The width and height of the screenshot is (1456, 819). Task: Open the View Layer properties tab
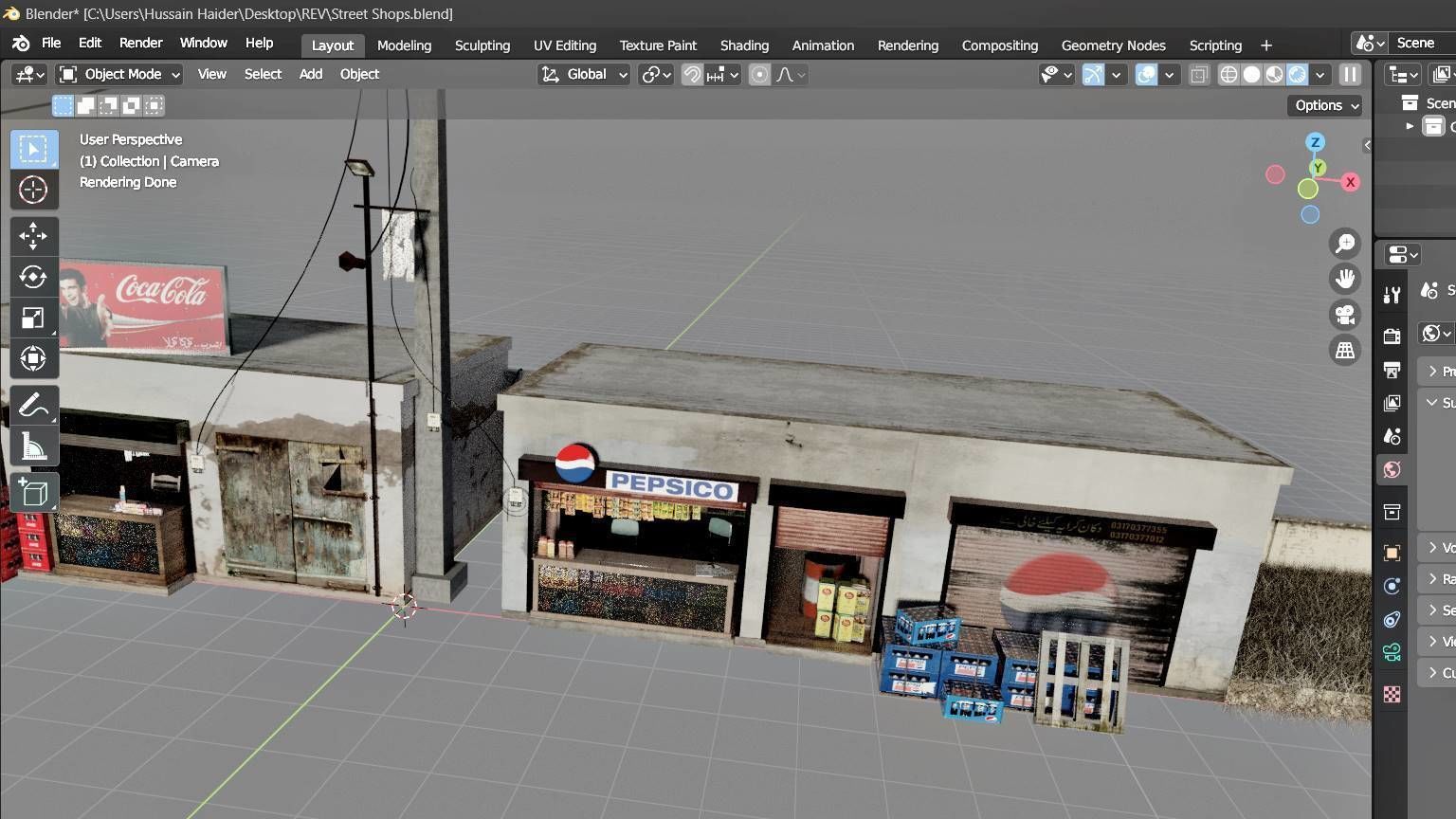click(x=1392, y=403)
